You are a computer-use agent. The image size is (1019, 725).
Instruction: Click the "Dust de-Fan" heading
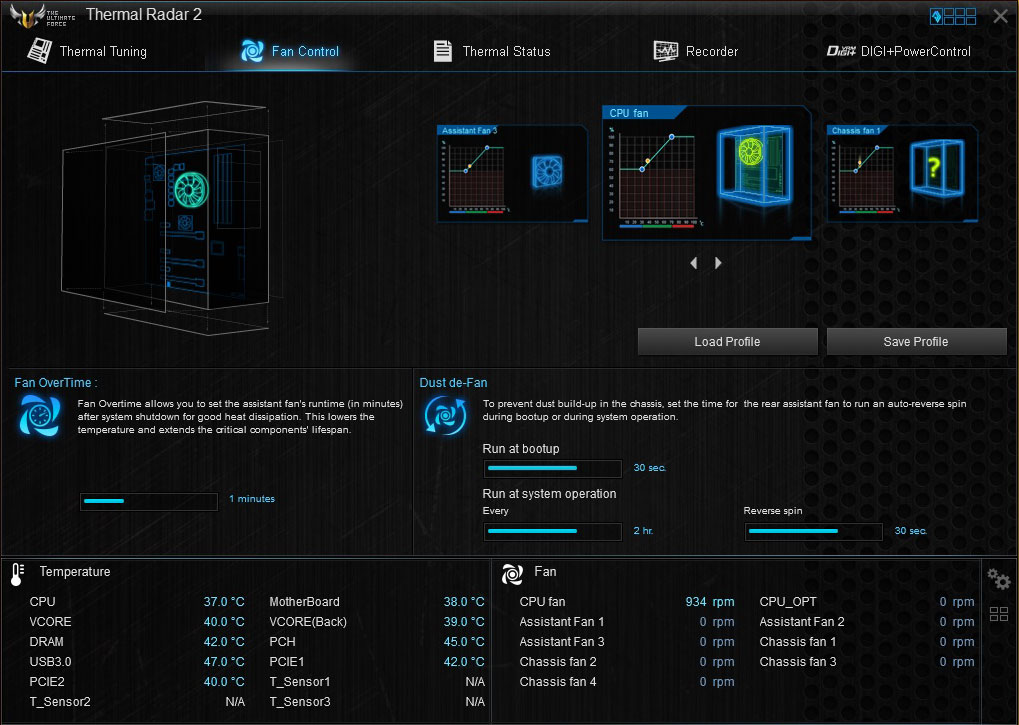click(454, 383)
